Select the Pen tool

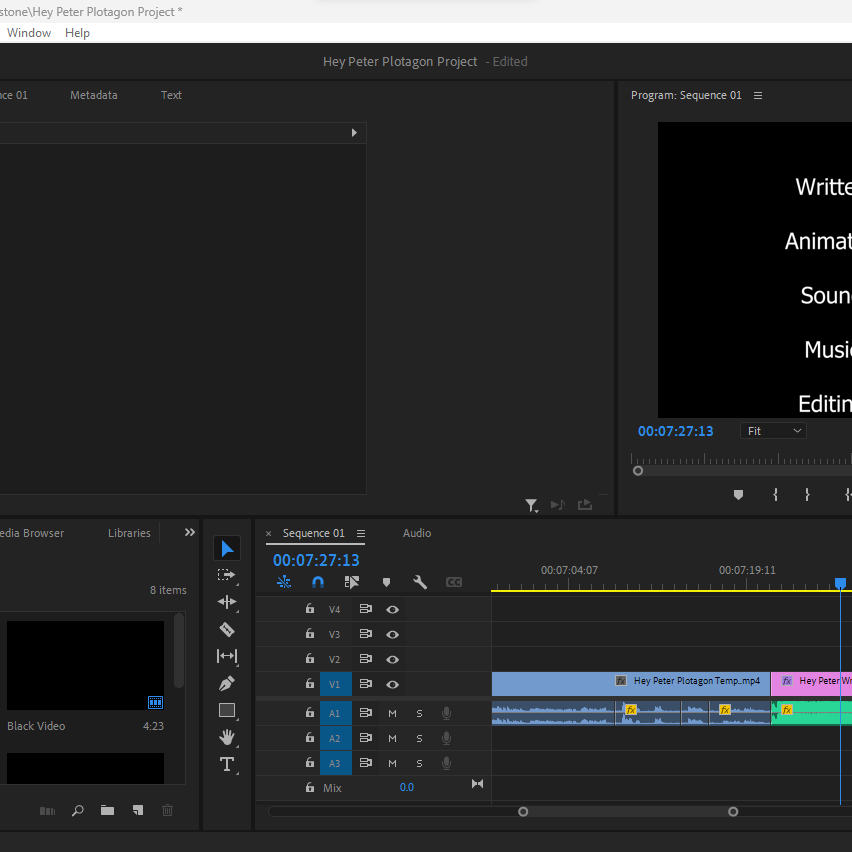pos(227,684)
